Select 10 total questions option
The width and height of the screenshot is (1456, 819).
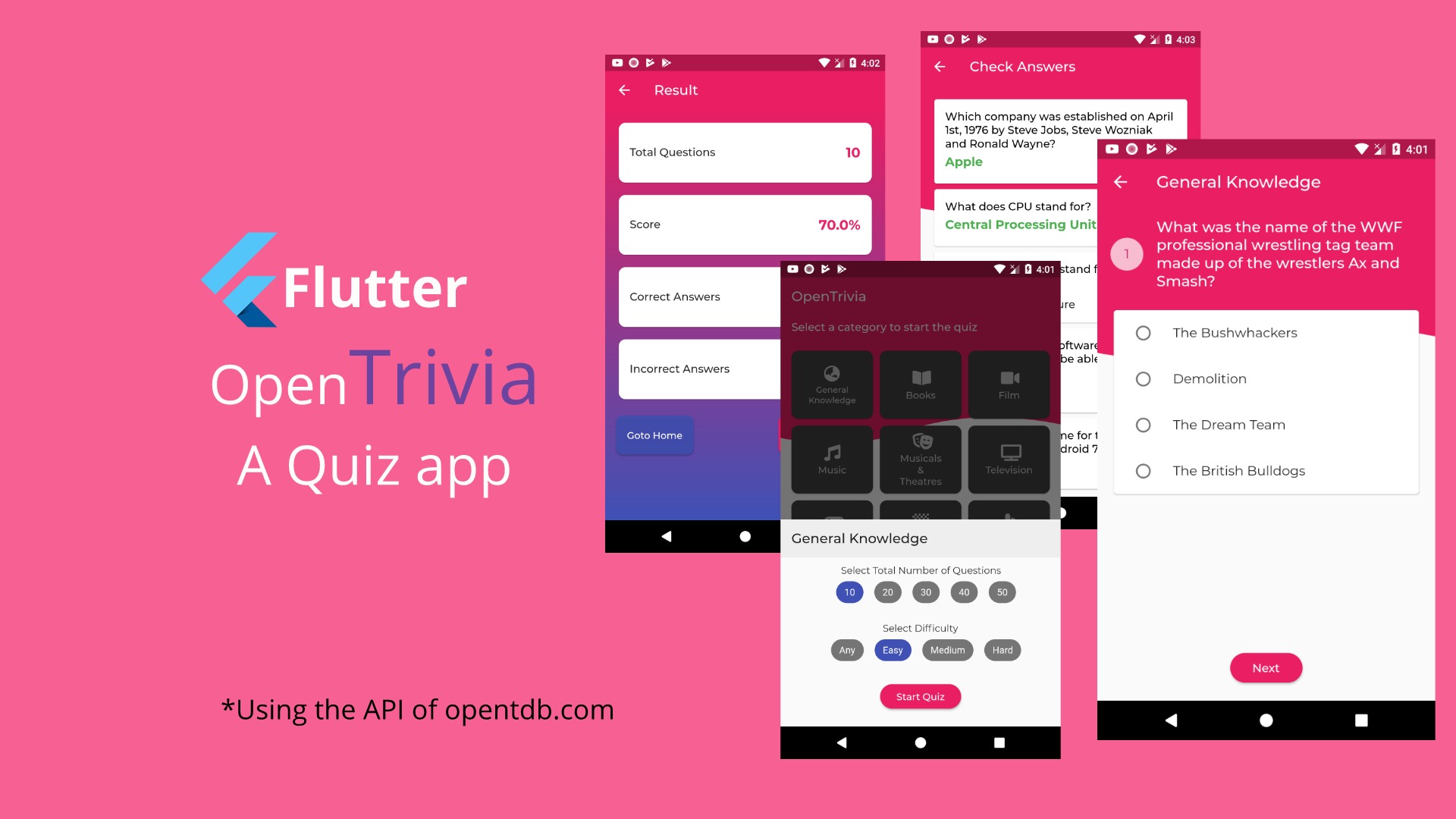coord(848,592)
